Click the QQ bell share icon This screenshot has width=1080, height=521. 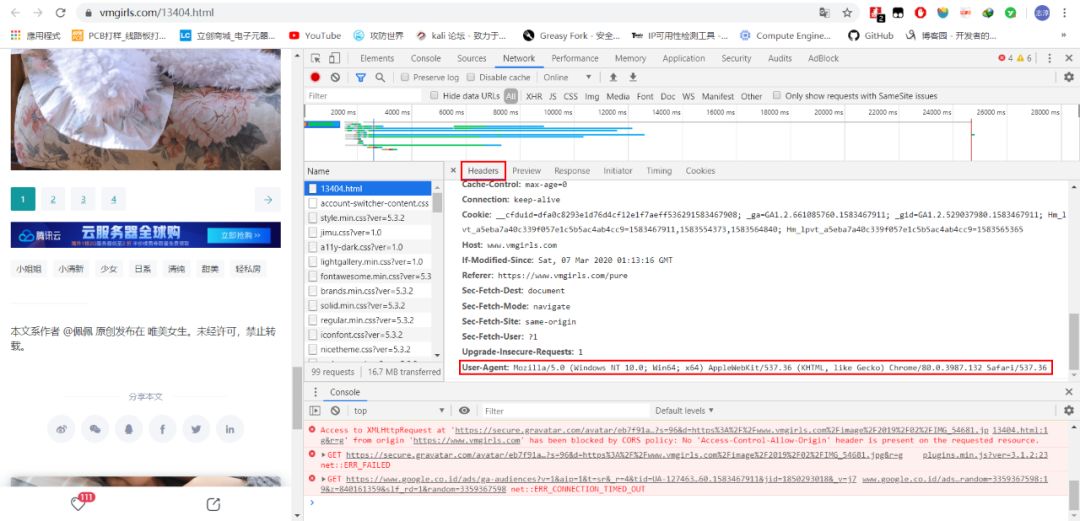129,429
